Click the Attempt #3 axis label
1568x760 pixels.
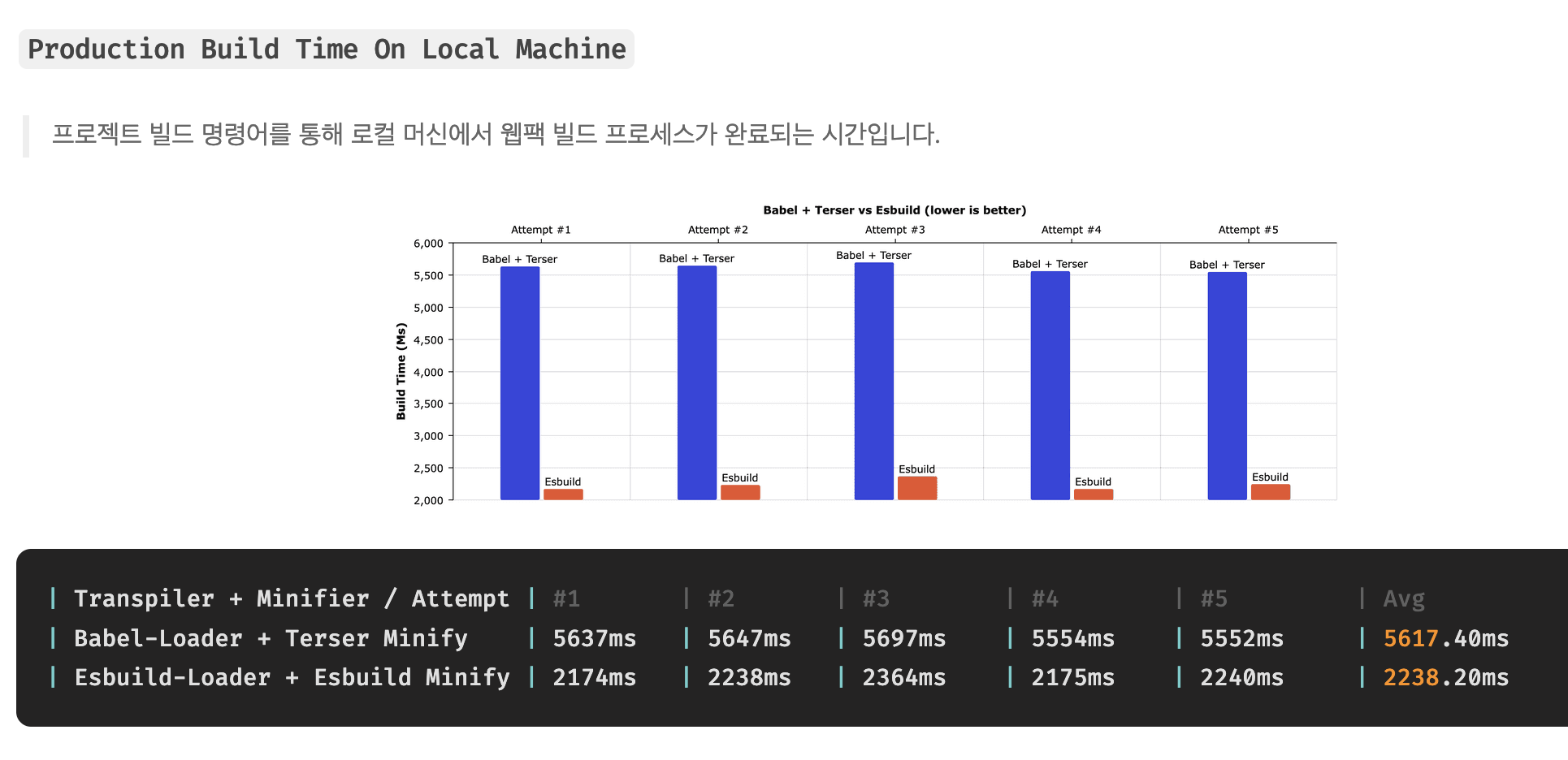click(894, 230)
